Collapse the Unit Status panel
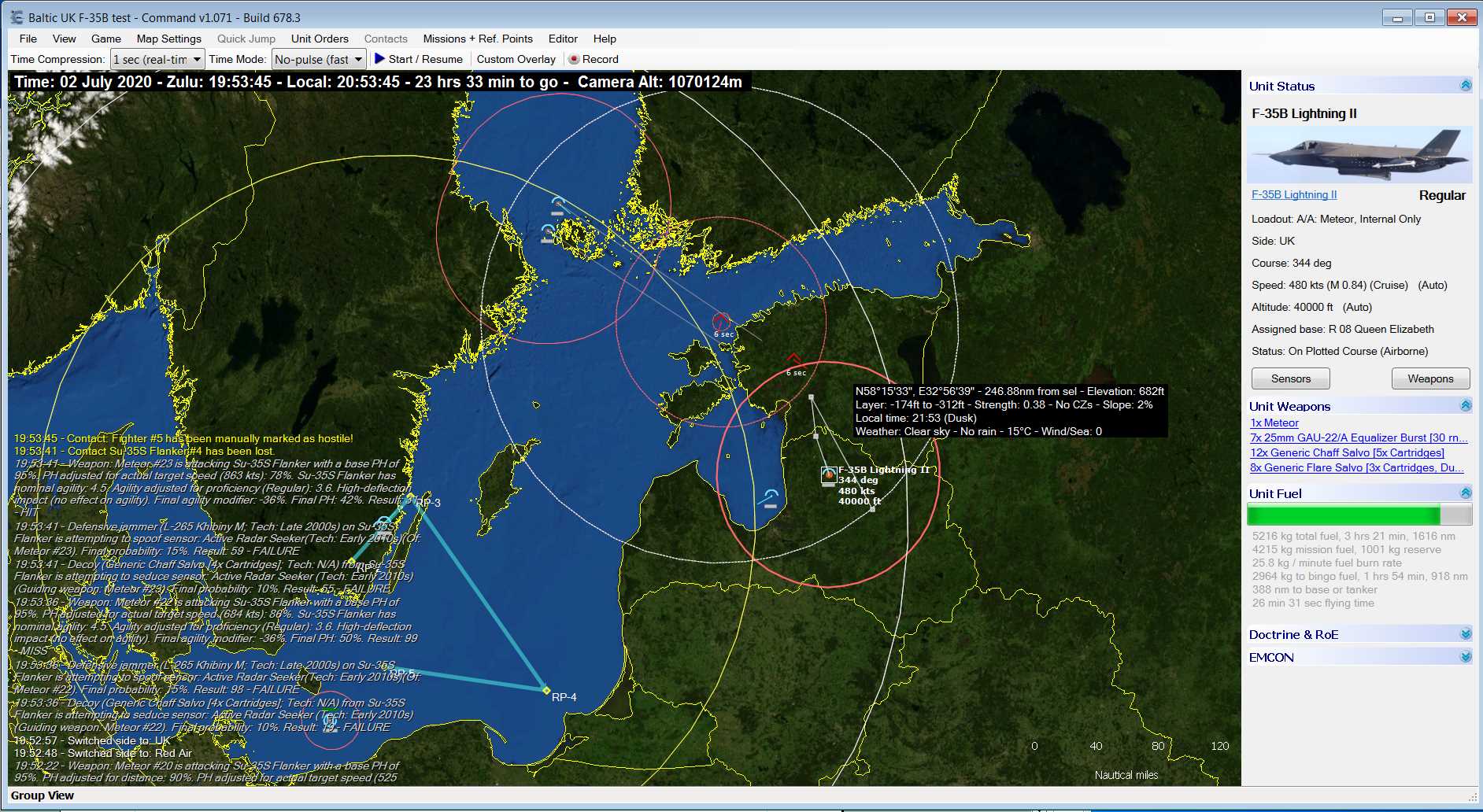Screen dimensions: 1483x812 [x=1466, y=86]
